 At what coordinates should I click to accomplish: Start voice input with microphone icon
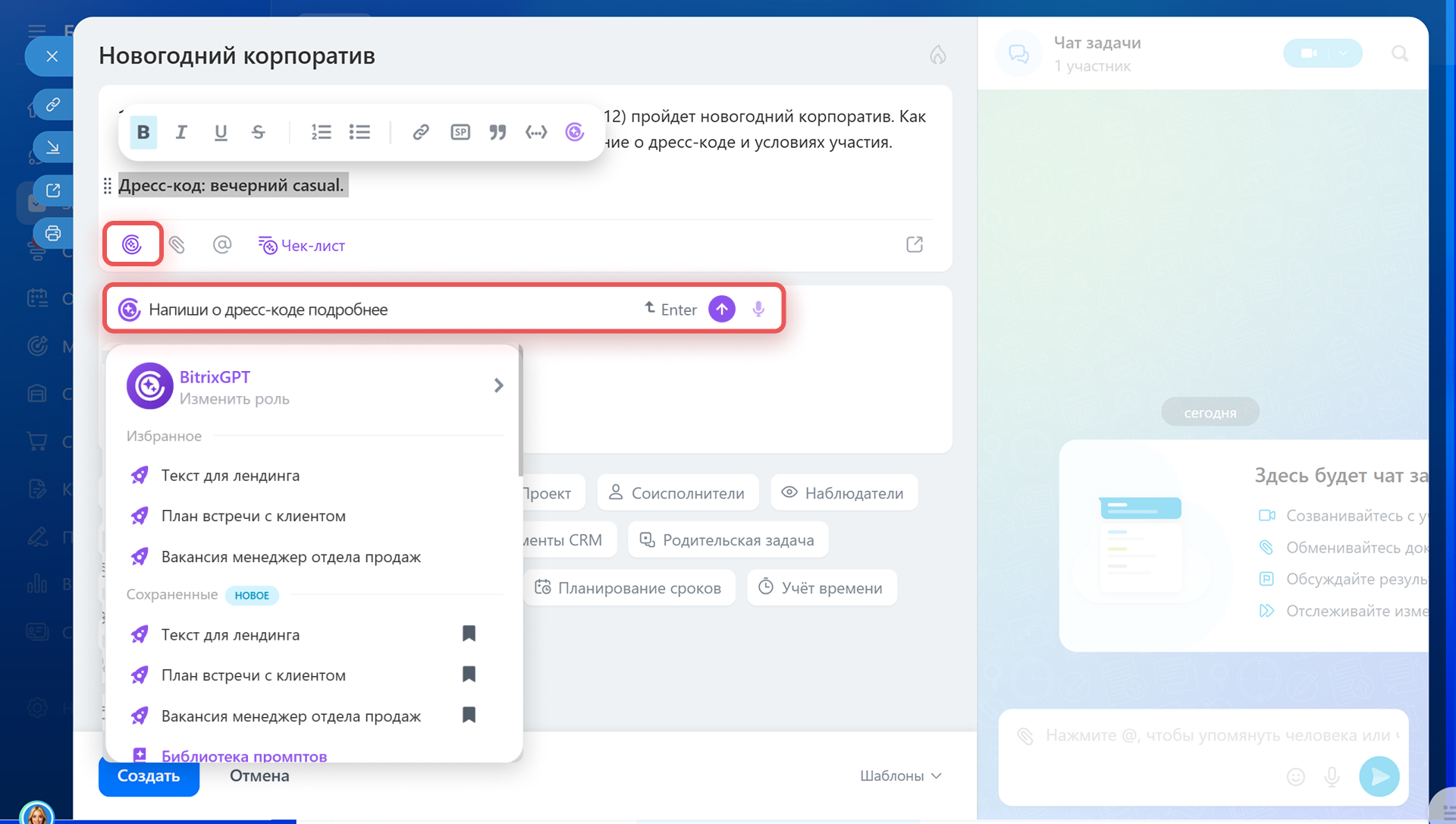(758, 309)
